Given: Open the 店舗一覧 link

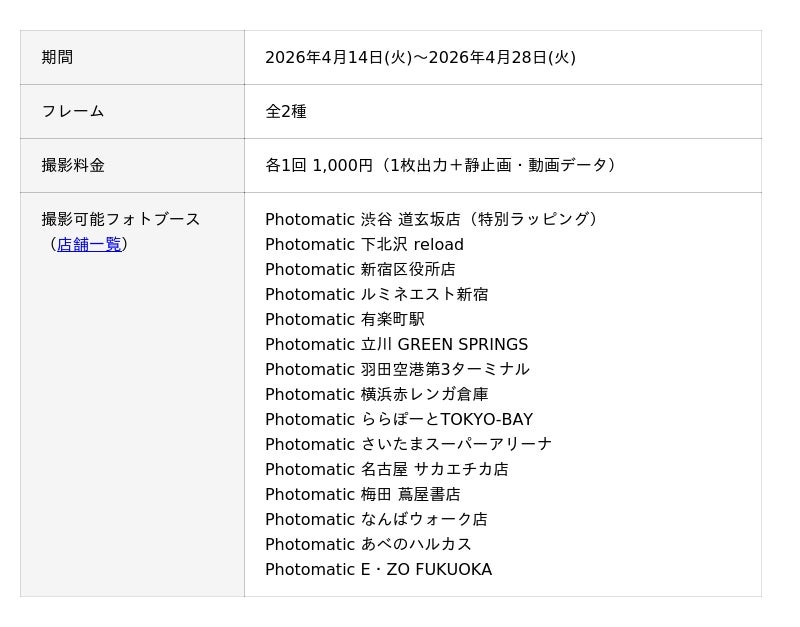Looking at the screenshot, I should coord(89,244).
